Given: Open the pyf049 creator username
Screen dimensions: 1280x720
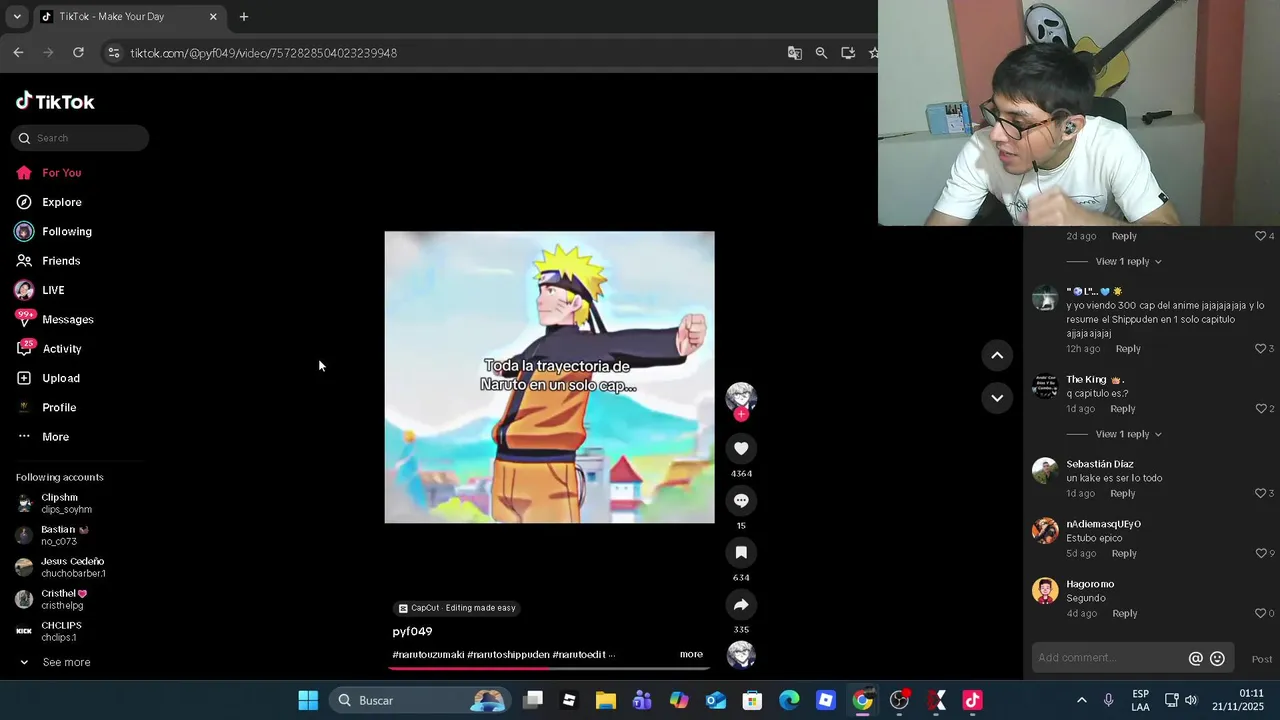Looking at the screenshot, I should [412, 632].
